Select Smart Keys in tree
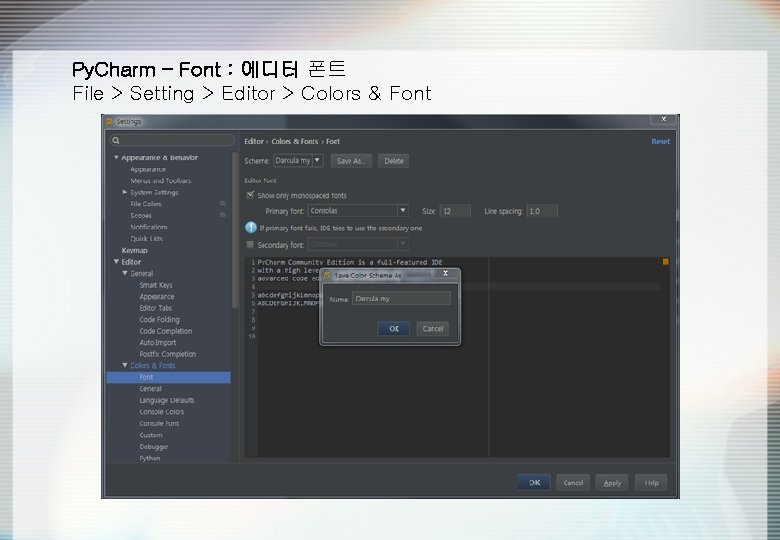This screenshot has width=780, height=540. [x=156, y=285]
